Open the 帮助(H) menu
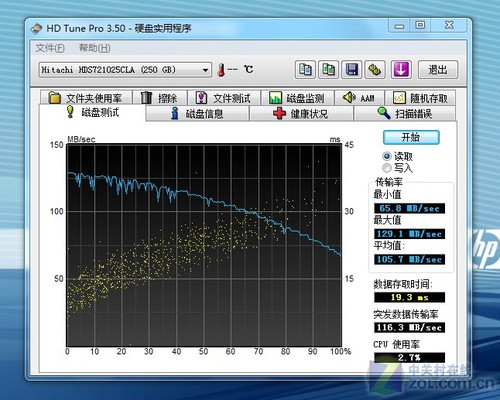The height and width of the screenshot is (400, 500). pyautogui.click(x=94, y=48)
